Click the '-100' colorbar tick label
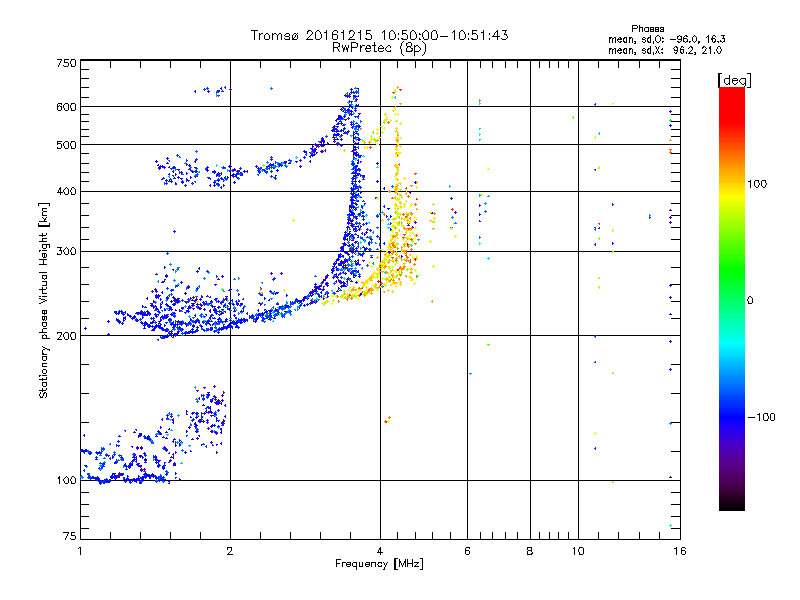The width and height of the screenshot is (800, 600). click(761, 417)
